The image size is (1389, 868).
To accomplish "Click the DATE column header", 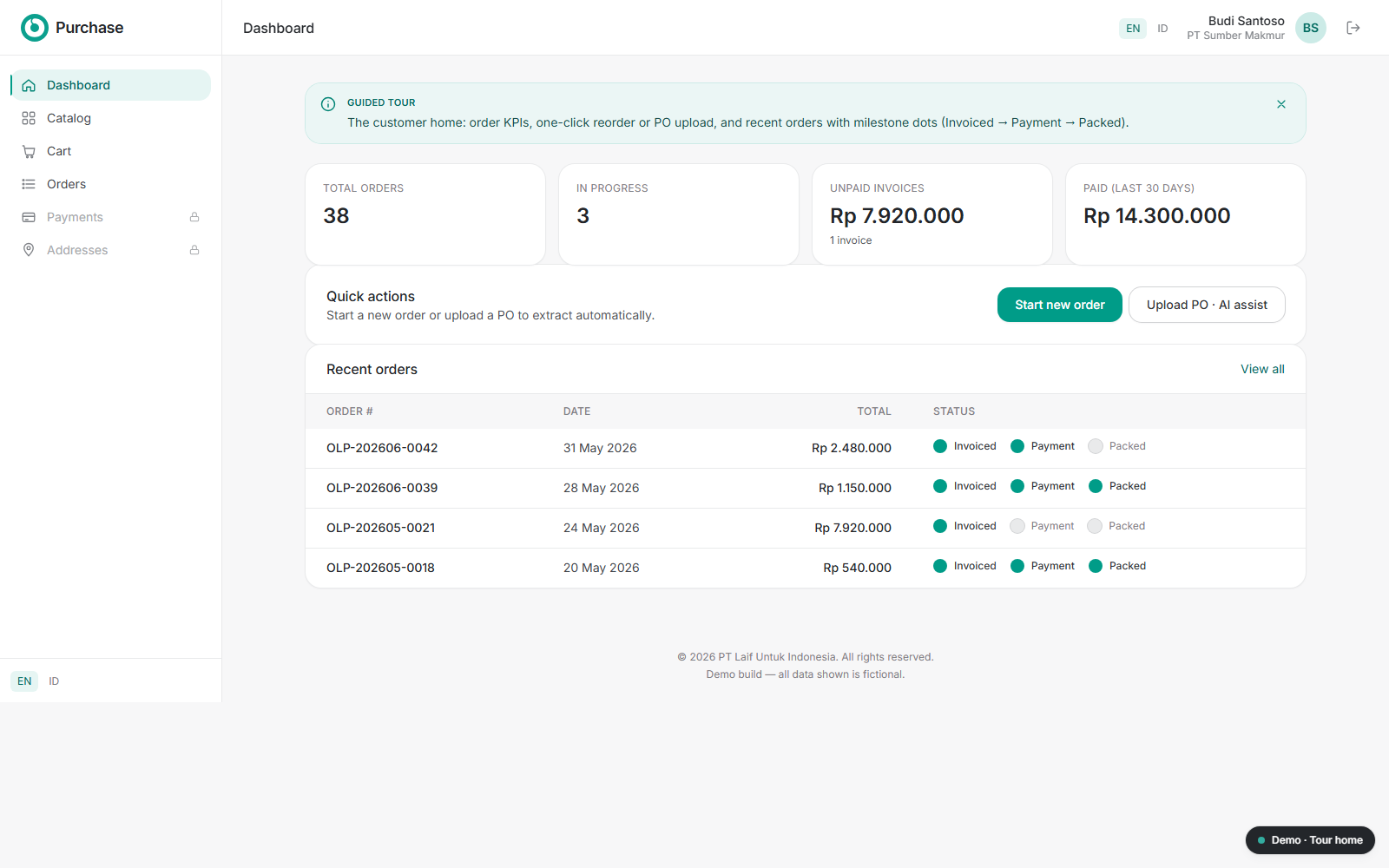I will [x=576, y=411].
